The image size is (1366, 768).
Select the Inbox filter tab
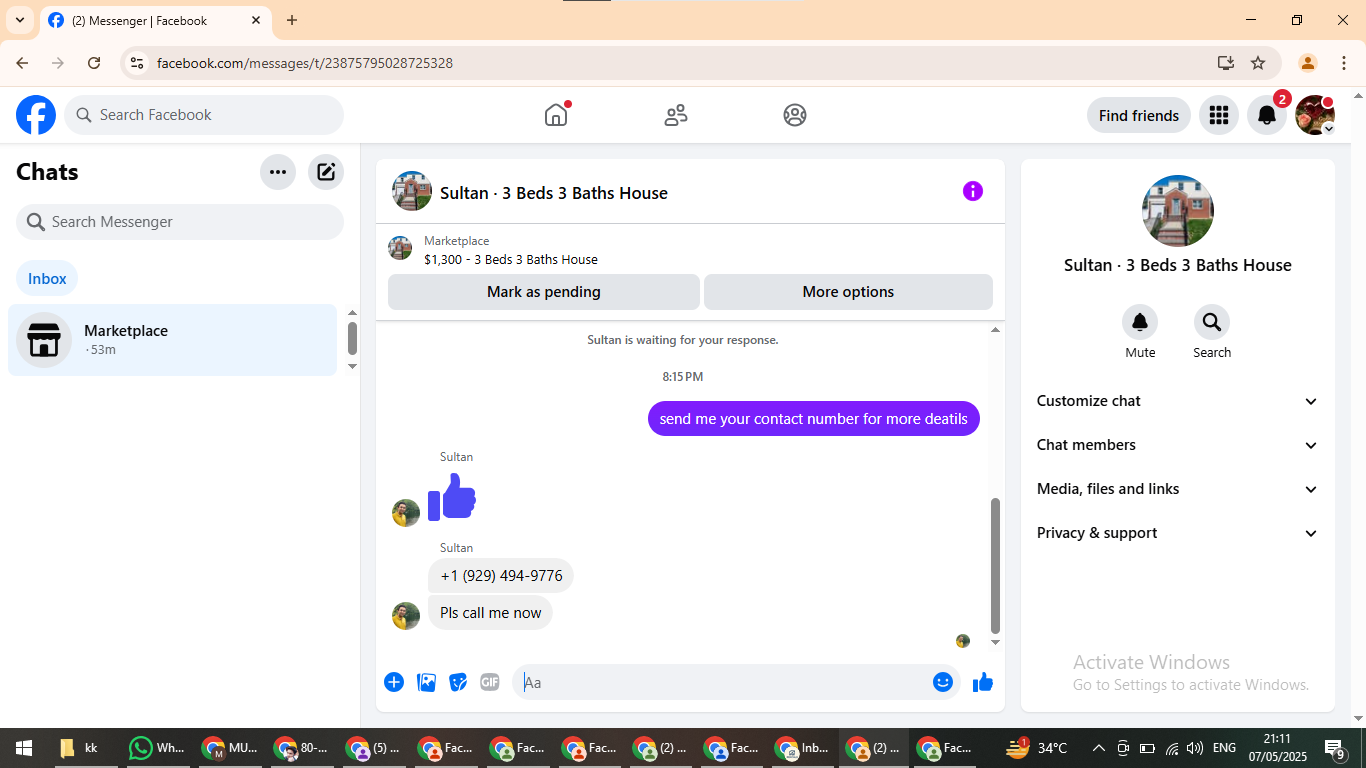tap(47, 279)
